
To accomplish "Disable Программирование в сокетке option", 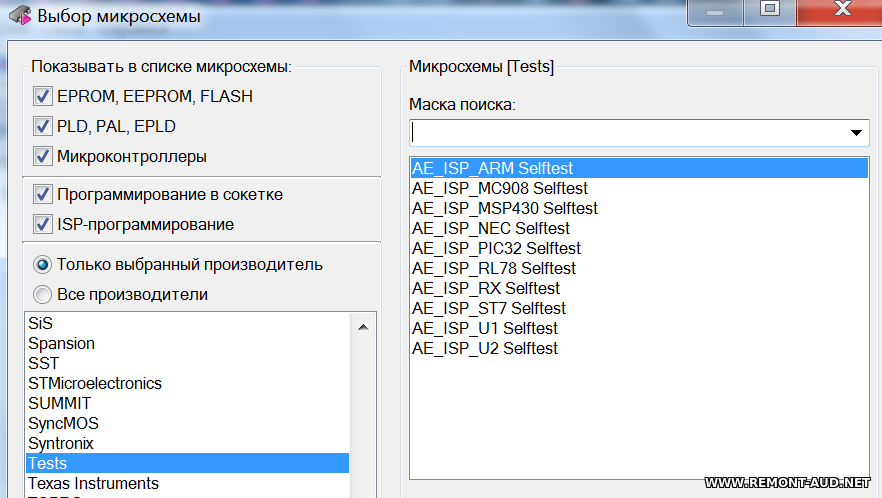I will click(43, 194).
